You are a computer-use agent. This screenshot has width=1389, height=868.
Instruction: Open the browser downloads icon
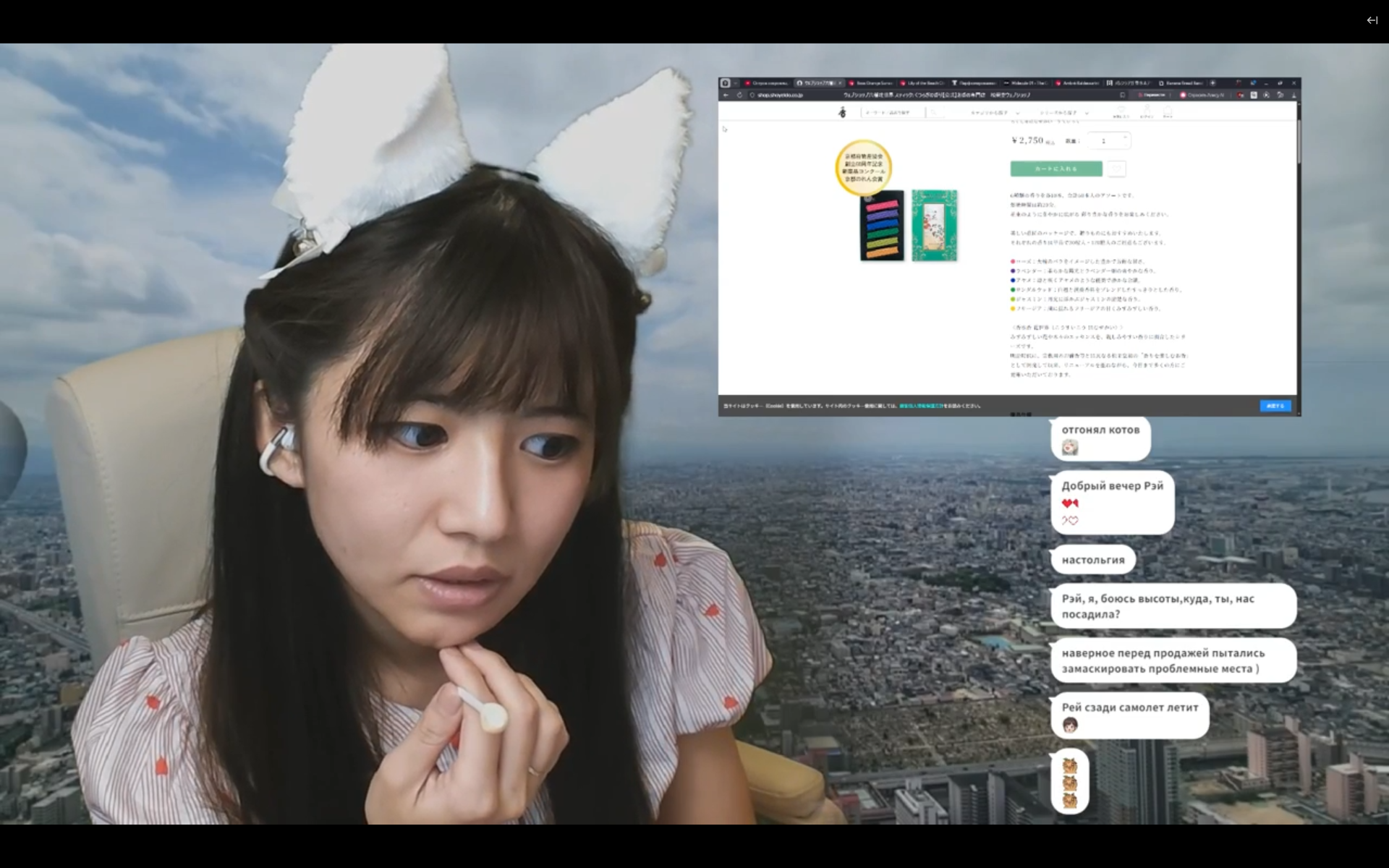pos(1294,95)
